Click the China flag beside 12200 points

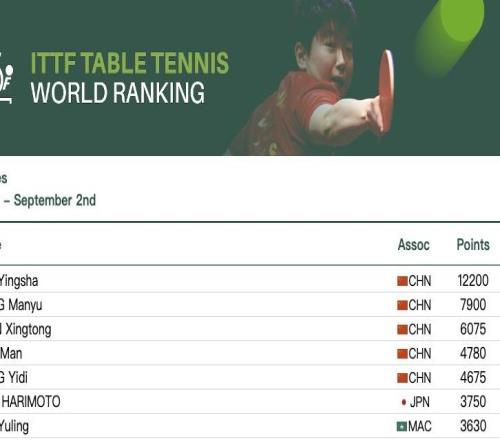click(402, 281)
